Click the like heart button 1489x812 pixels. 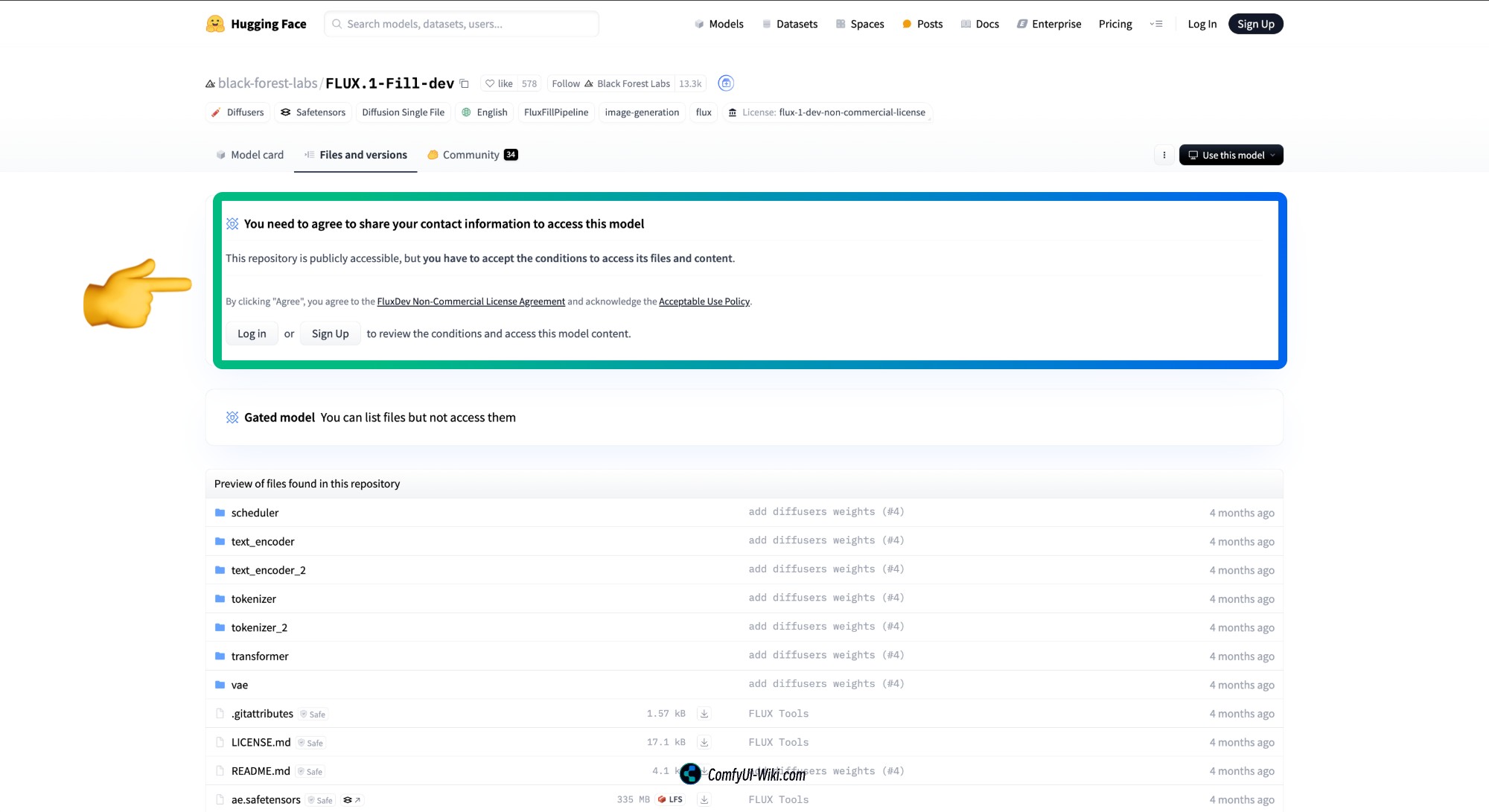(499, 83)
